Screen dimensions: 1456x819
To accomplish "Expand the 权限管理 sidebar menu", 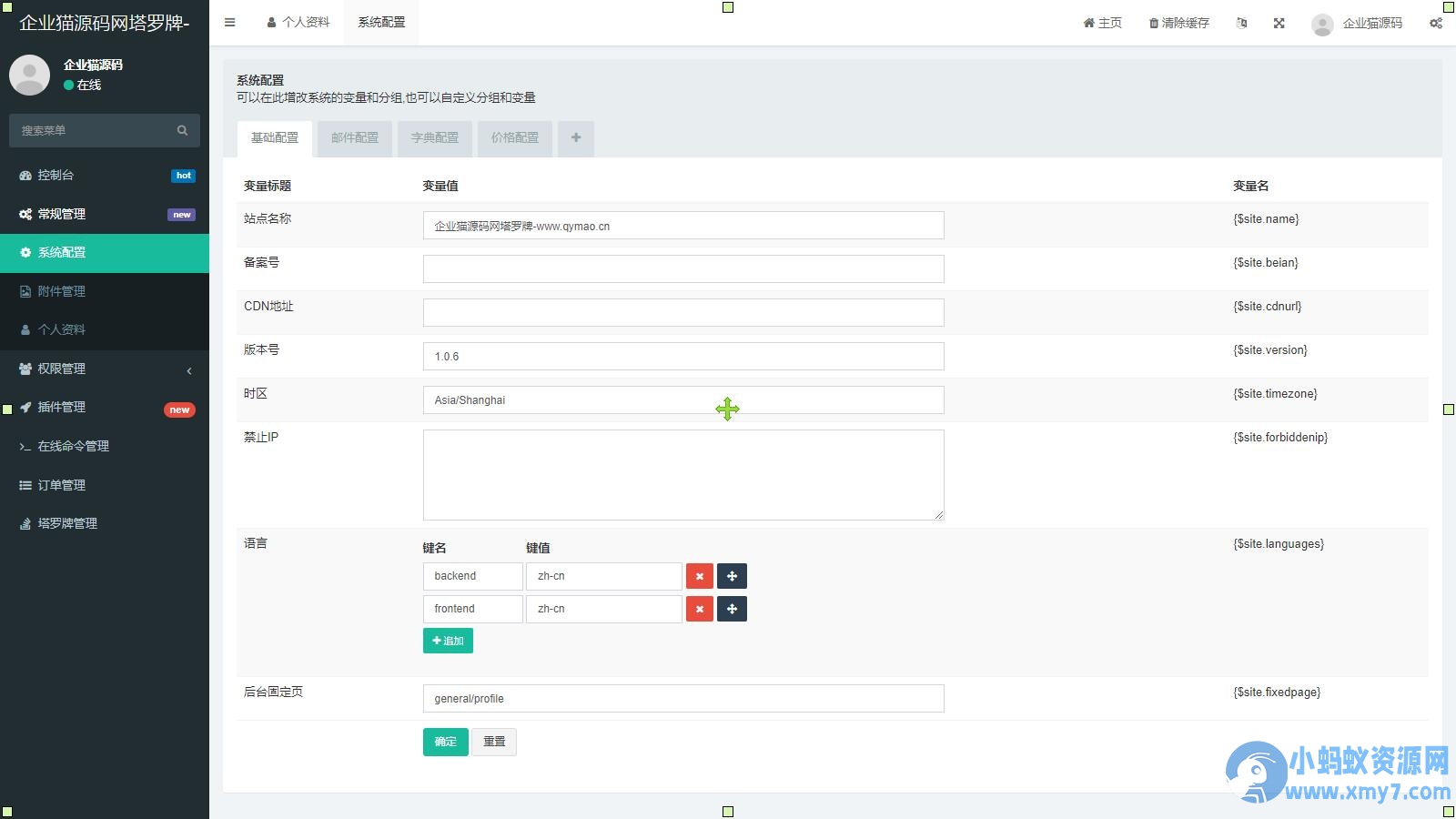I will (105, 369).
